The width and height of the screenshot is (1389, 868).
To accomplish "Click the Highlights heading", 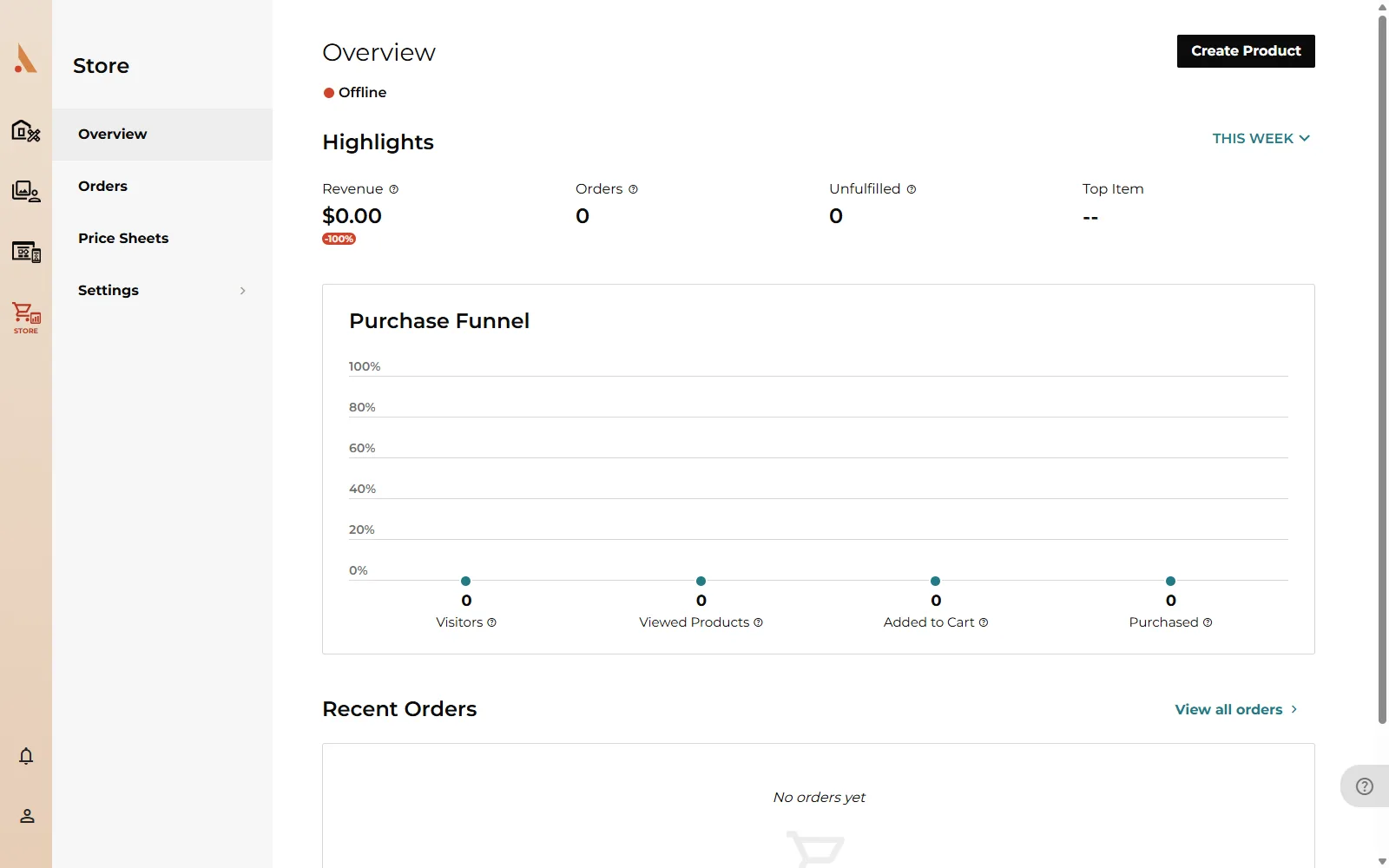I will click(378, 142).
